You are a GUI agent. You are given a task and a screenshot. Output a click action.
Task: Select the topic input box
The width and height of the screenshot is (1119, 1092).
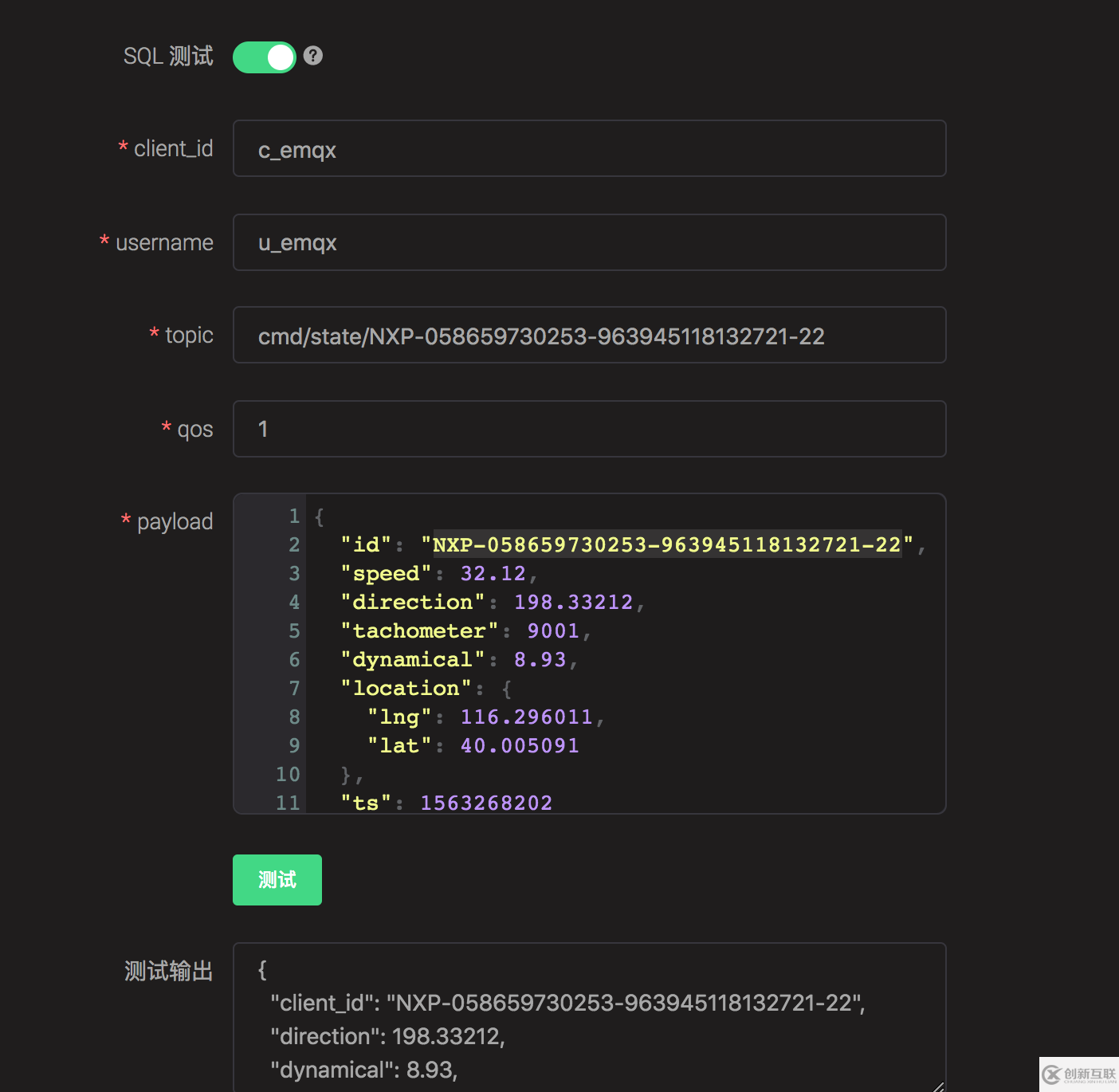pyautogui.click(x=589, y=336)
